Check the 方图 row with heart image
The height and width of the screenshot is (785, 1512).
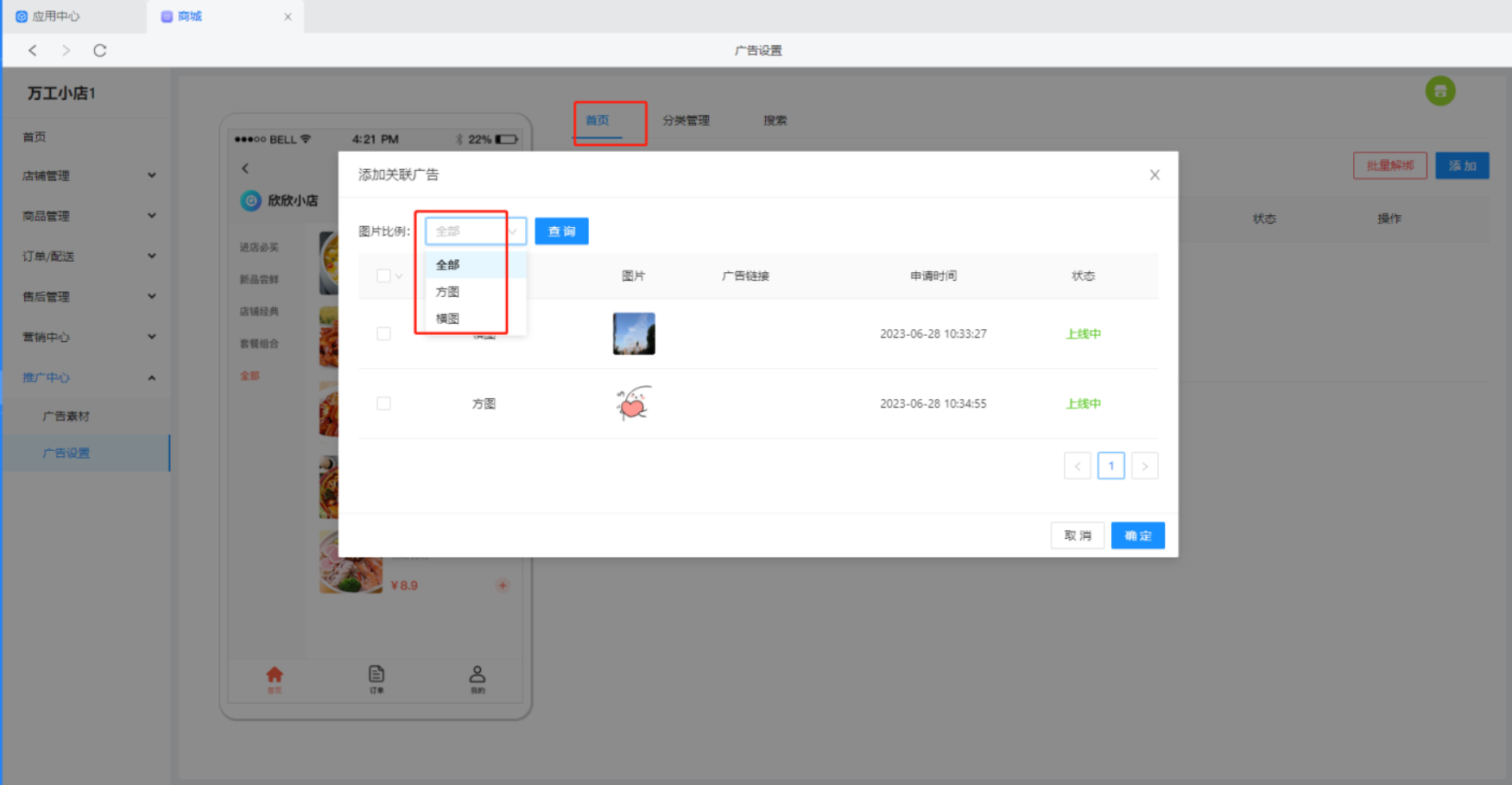coord(383,403)
